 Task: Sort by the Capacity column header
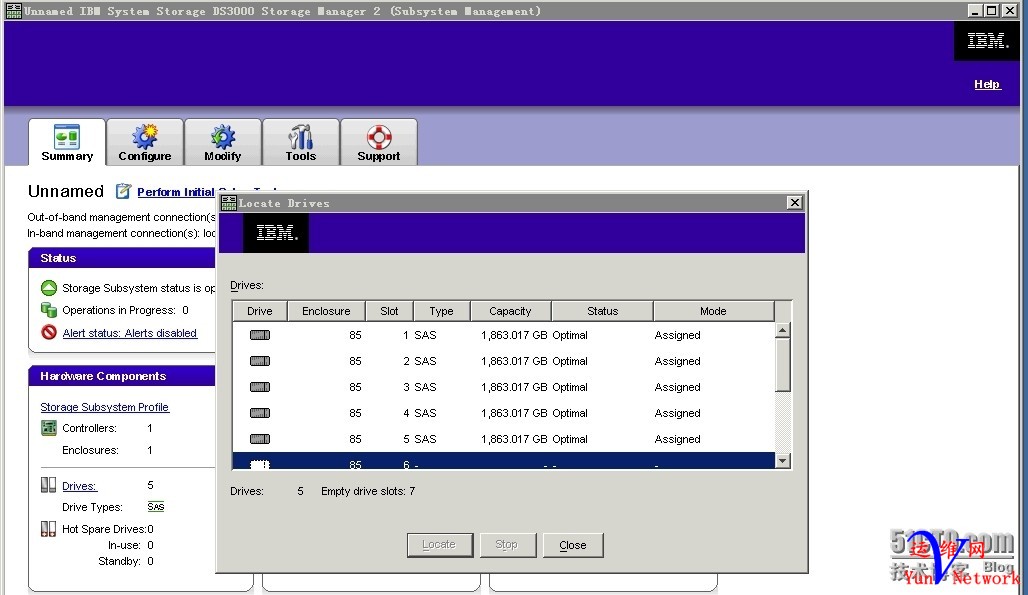[510, 311]
